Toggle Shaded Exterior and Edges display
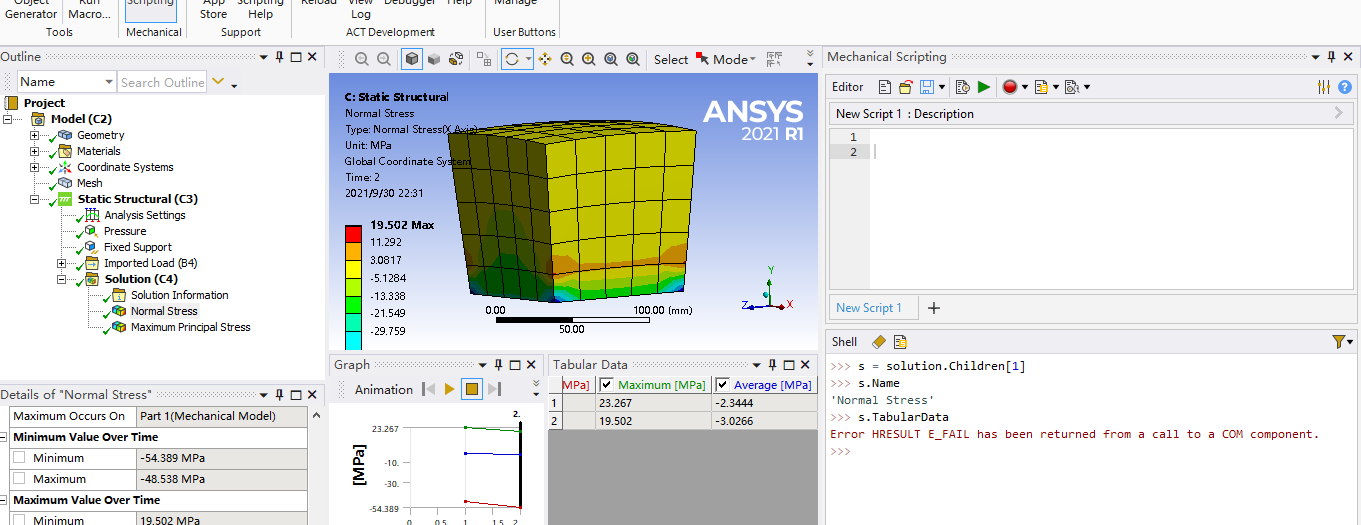 click(x=412, y=60)
